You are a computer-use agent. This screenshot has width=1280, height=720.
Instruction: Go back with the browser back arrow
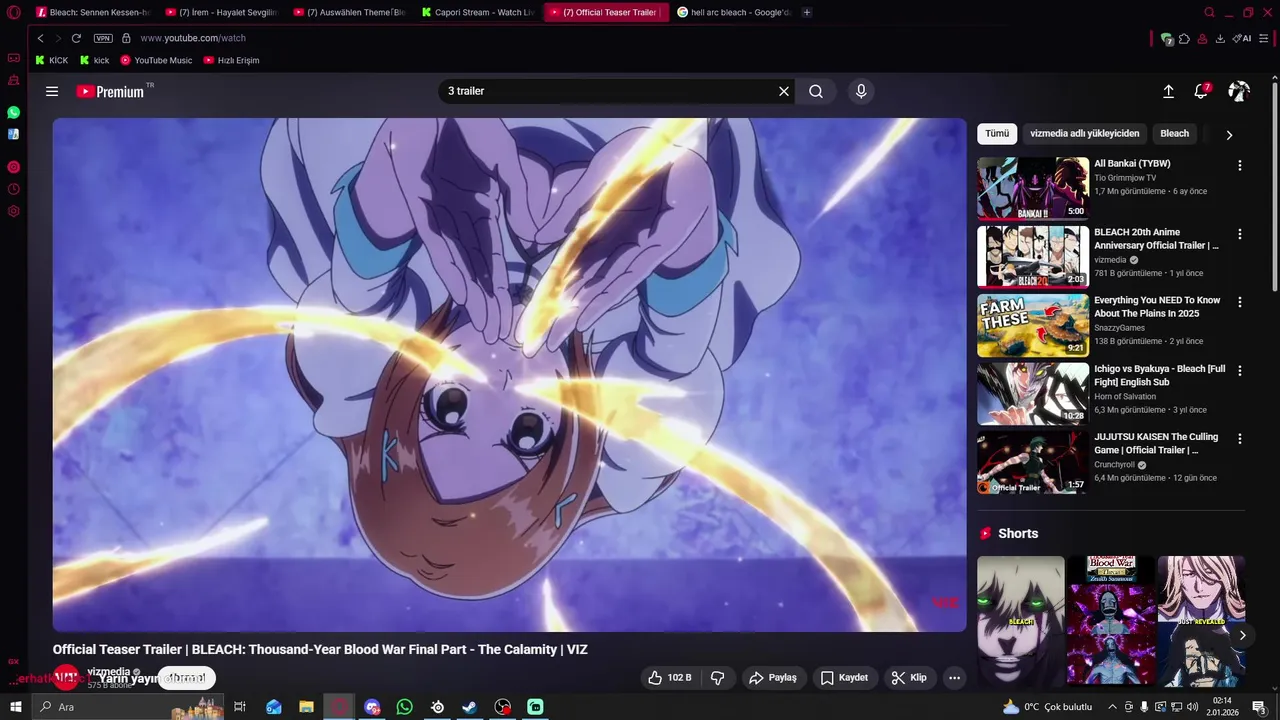coord(40,38)
